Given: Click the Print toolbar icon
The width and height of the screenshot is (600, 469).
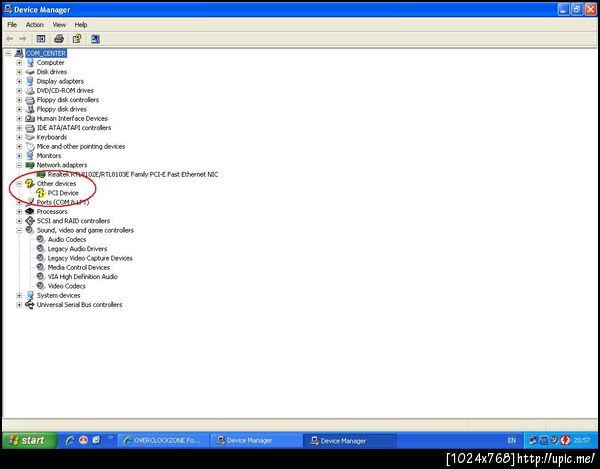Looking at the screenshot, I should [59, 39].
